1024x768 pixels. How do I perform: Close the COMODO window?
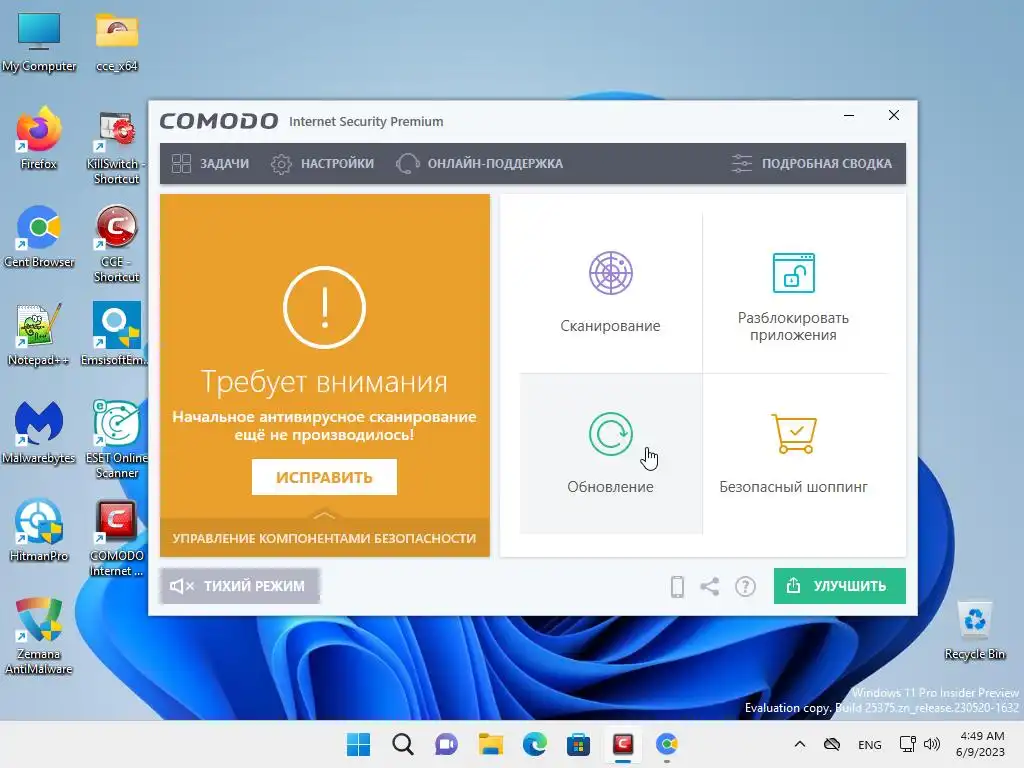[x=894, y=116]
